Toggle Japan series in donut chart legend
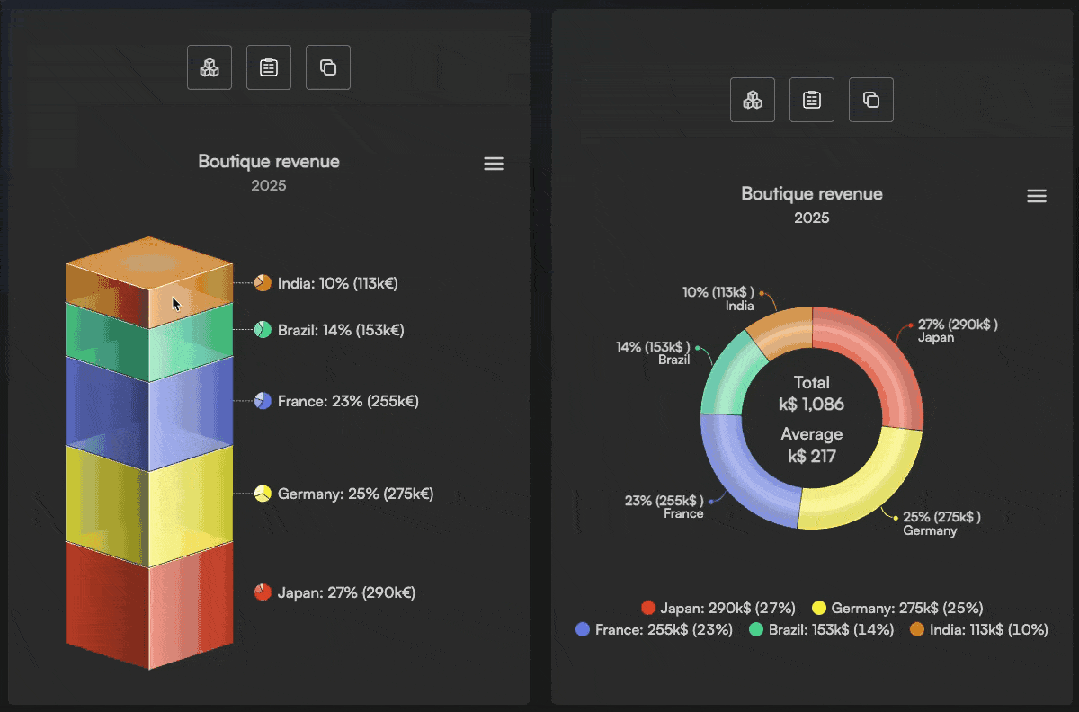Image resolution: width=1079 pixels, height=712 pixels. click(x=718, y=608)
